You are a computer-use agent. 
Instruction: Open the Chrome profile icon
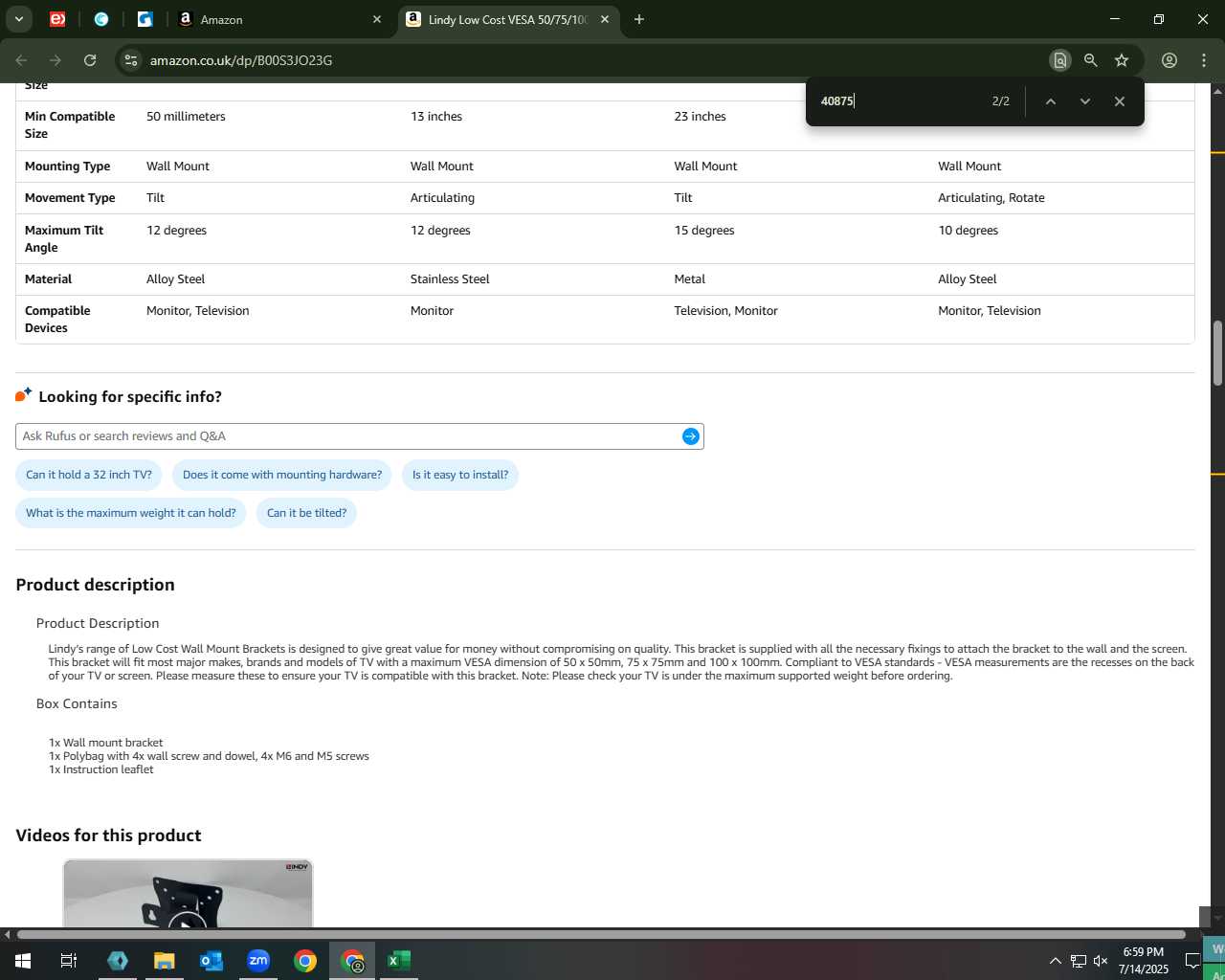pos(1169,60)
